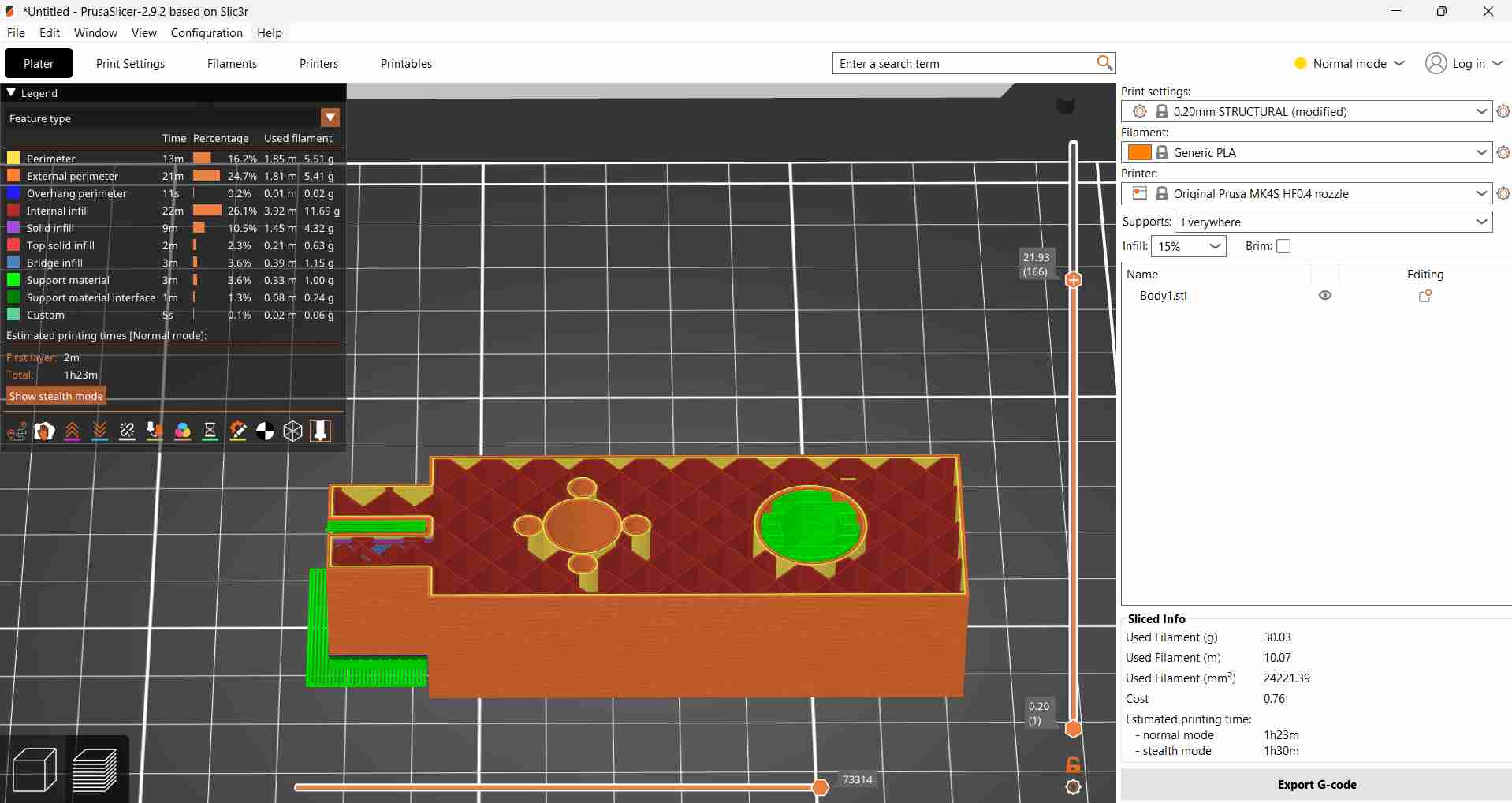Screen dimensions: 1512x803
Task: Open Infill percentage dropdown
Action: tap(1189, 246)
